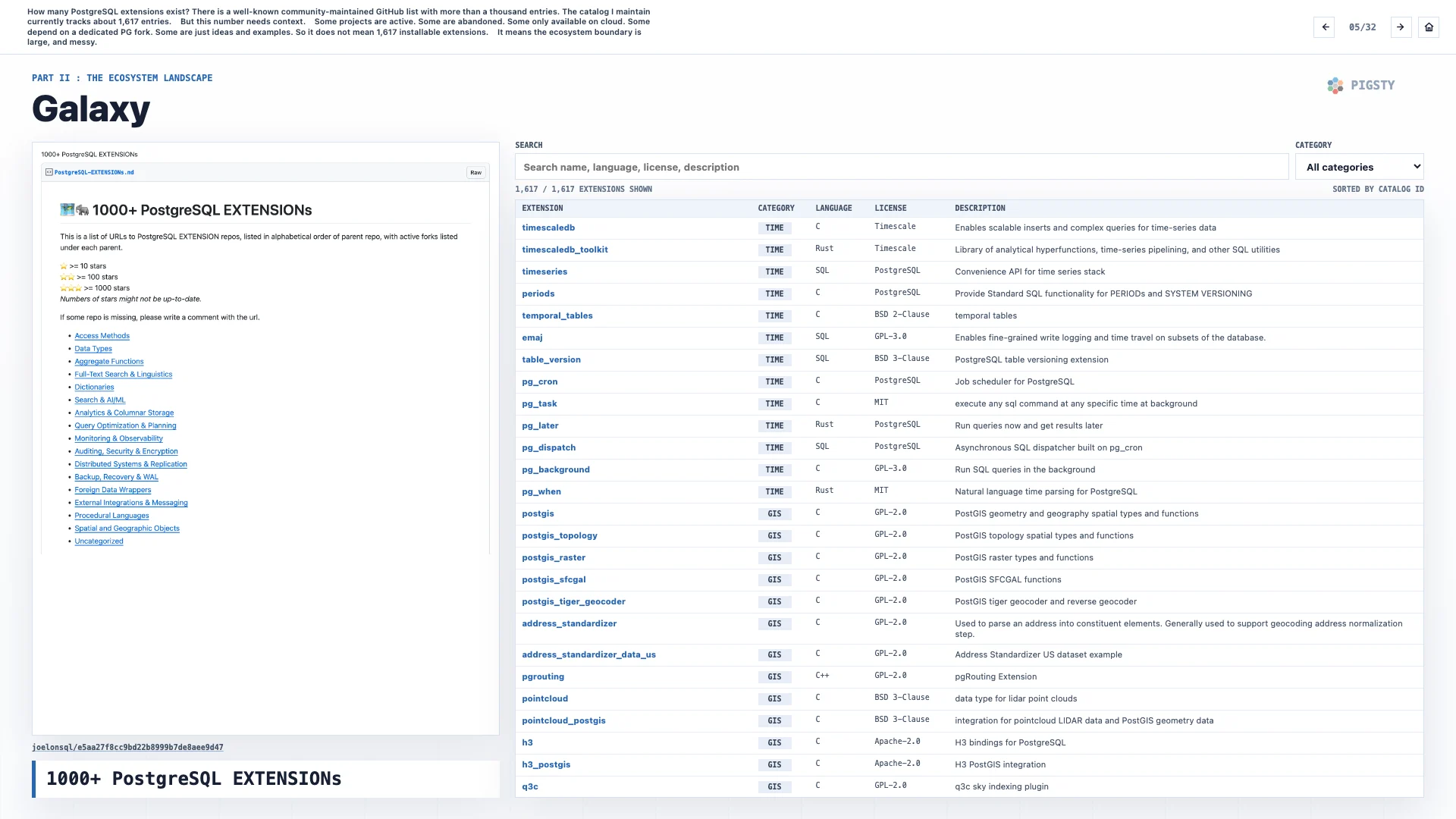Open Full-Text Search & Linguistics link
The width and height of the screenshot is (1456, 819).
pos(124,375)
